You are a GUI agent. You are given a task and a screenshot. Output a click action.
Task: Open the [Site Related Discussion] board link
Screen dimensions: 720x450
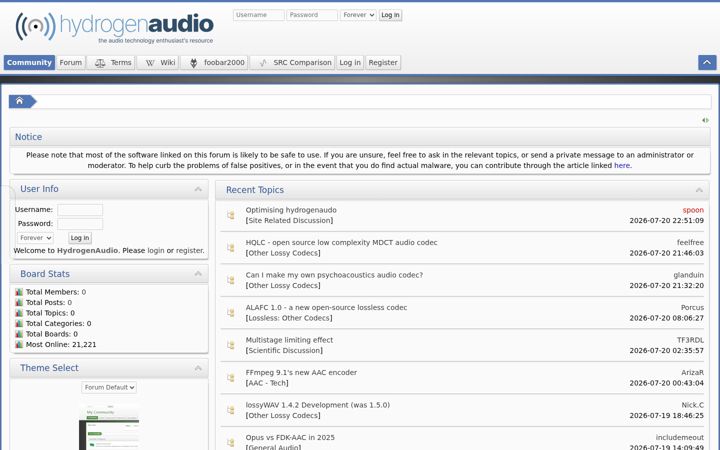(x=289, y=220)
